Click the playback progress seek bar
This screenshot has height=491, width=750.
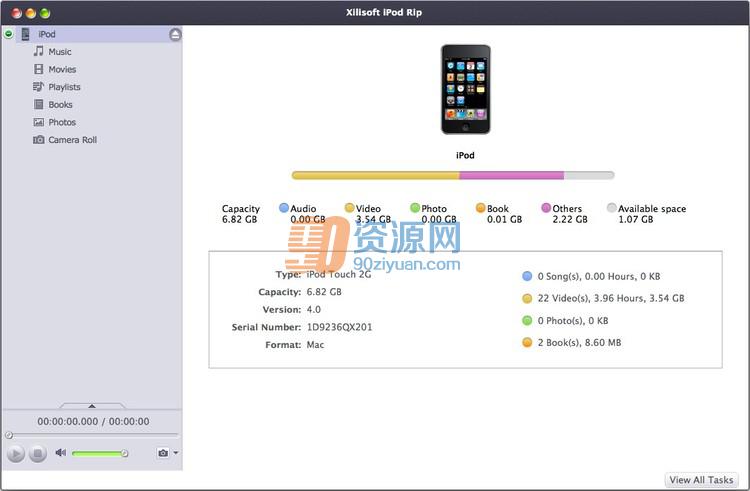click(x=93, y=435)
